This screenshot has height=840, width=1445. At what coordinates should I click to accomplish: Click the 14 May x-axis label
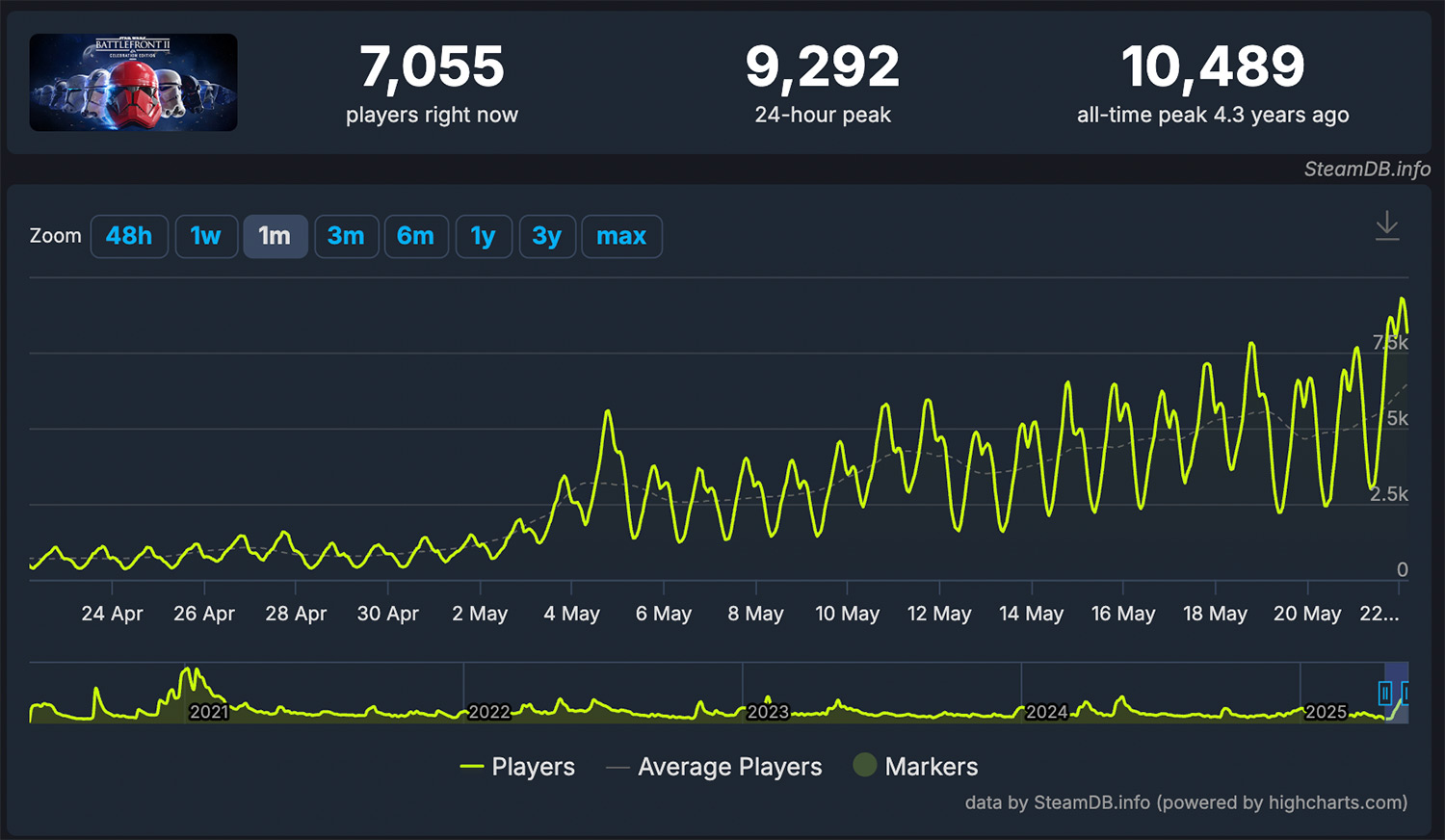[x=1032, y=614]
